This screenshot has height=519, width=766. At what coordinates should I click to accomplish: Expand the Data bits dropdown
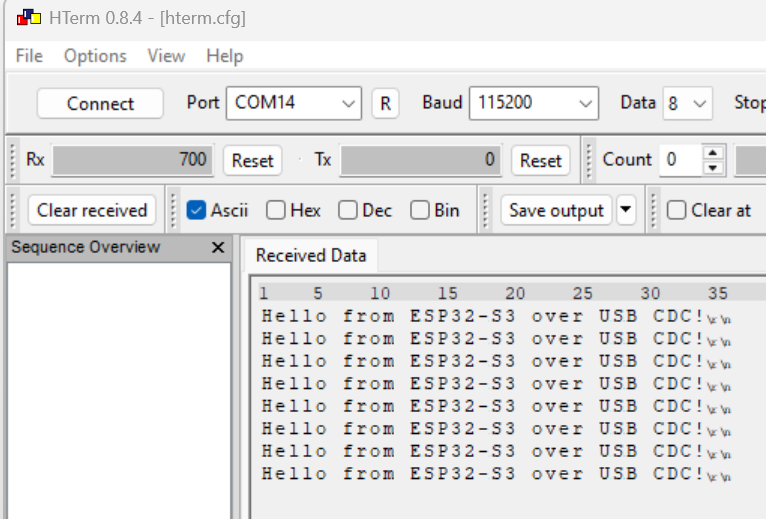coord(699,103)
